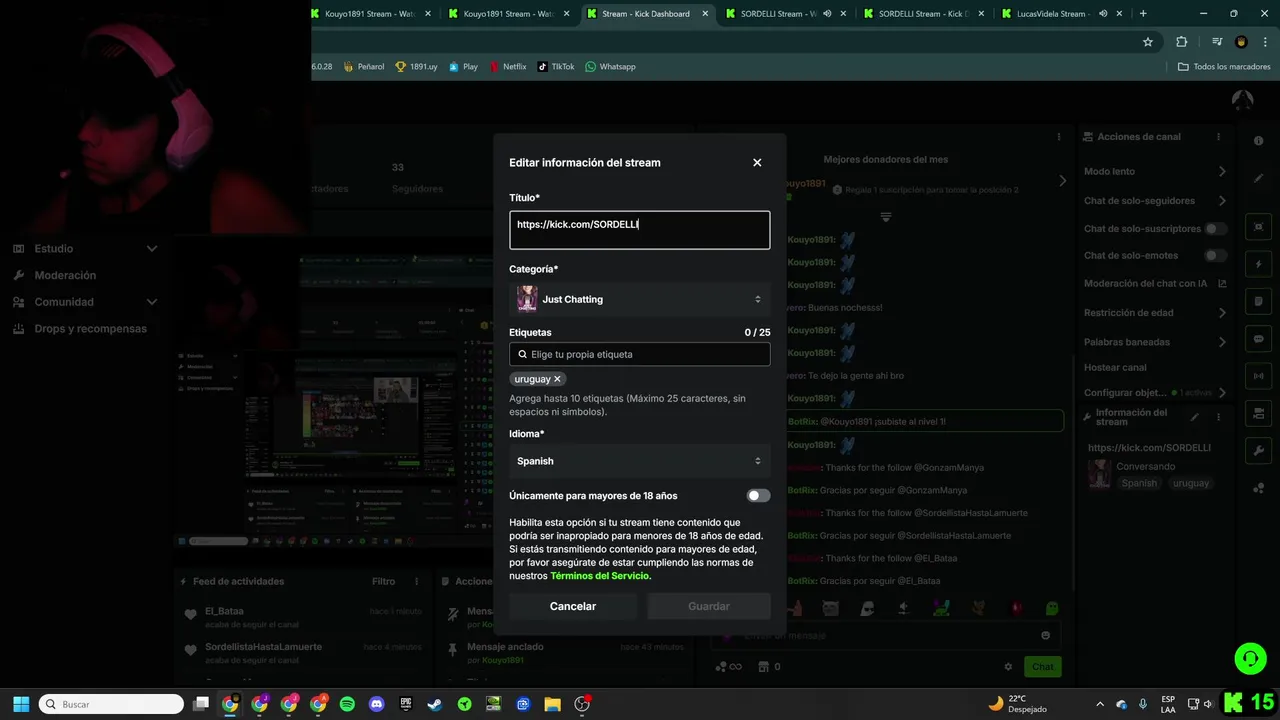
Task: Expand Modo lento settings
Action: pos(1222,172)
